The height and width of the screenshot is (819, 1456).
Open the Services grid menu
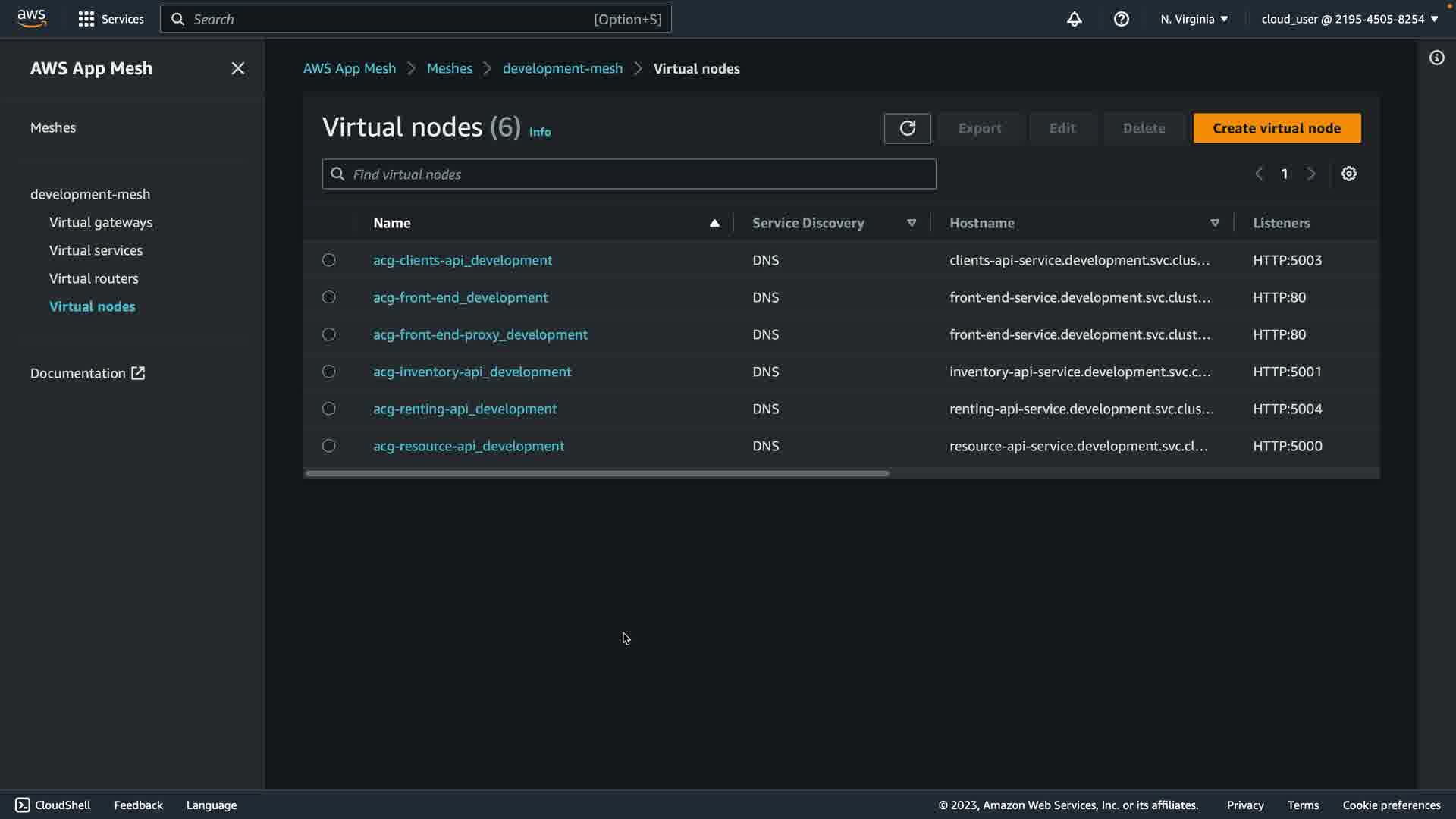[x=111, y=19]
